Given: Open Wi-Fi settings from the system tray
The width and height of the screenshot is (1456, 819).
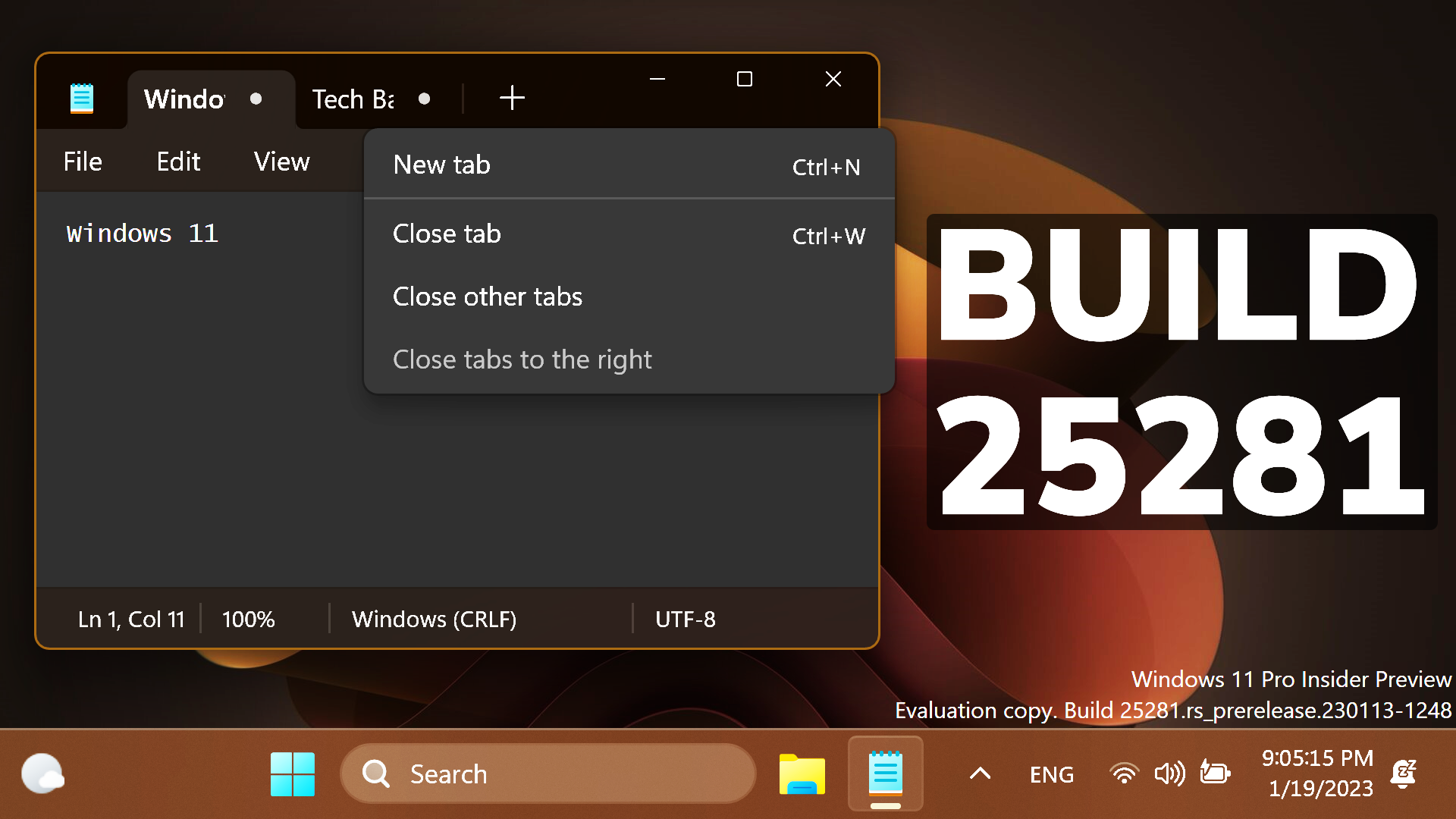Looking at the screenshot, I should click(x=1124, y=773).
